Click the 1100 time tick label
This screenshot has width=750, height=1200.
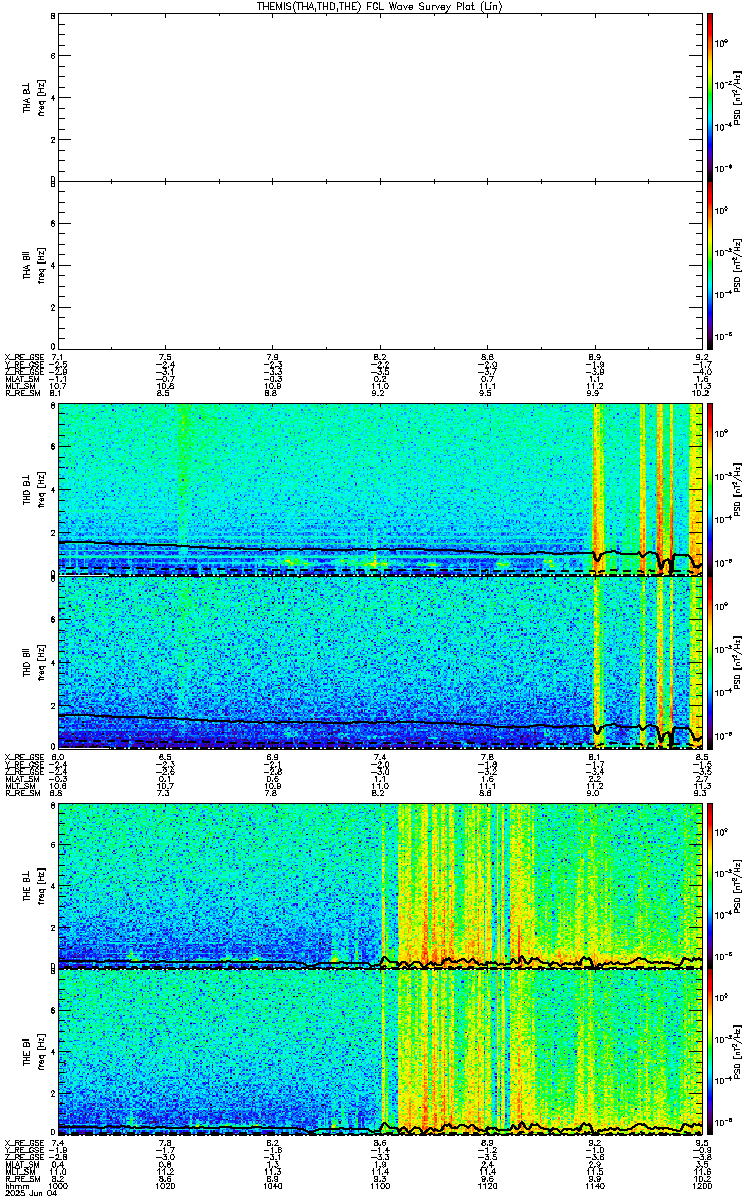379,1186
